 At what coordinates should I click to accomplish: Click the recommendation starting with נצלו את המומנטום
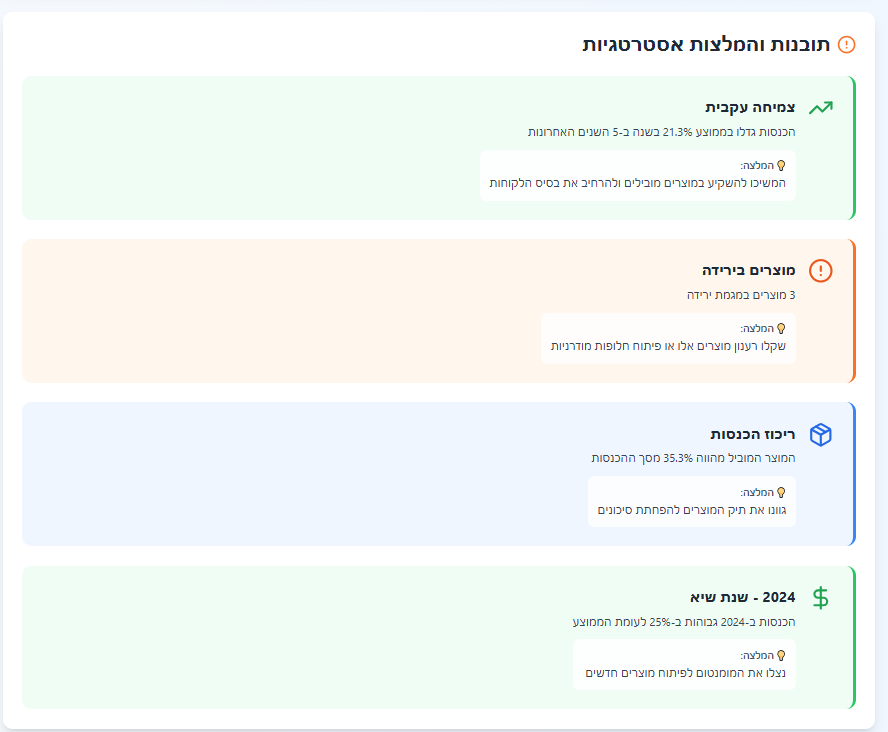click(x=685, y=673)
